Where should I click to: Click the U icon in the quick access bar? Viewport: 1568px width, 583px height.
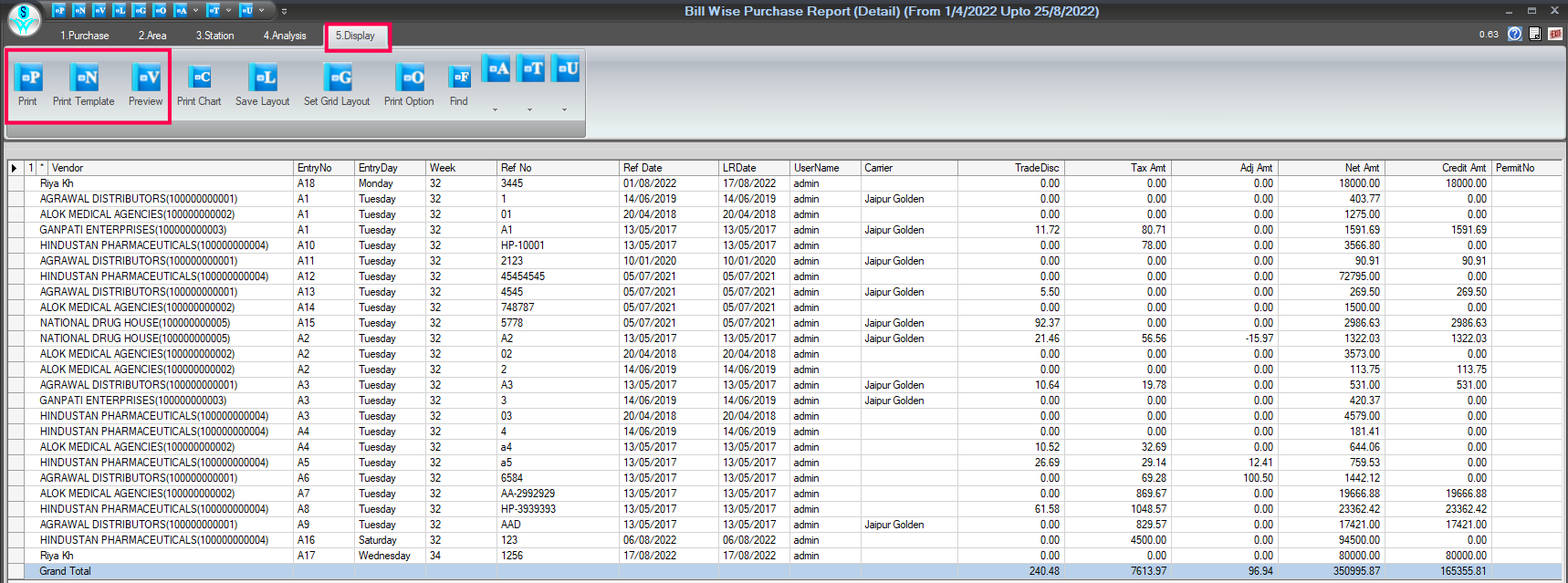(x=246, y=10)
